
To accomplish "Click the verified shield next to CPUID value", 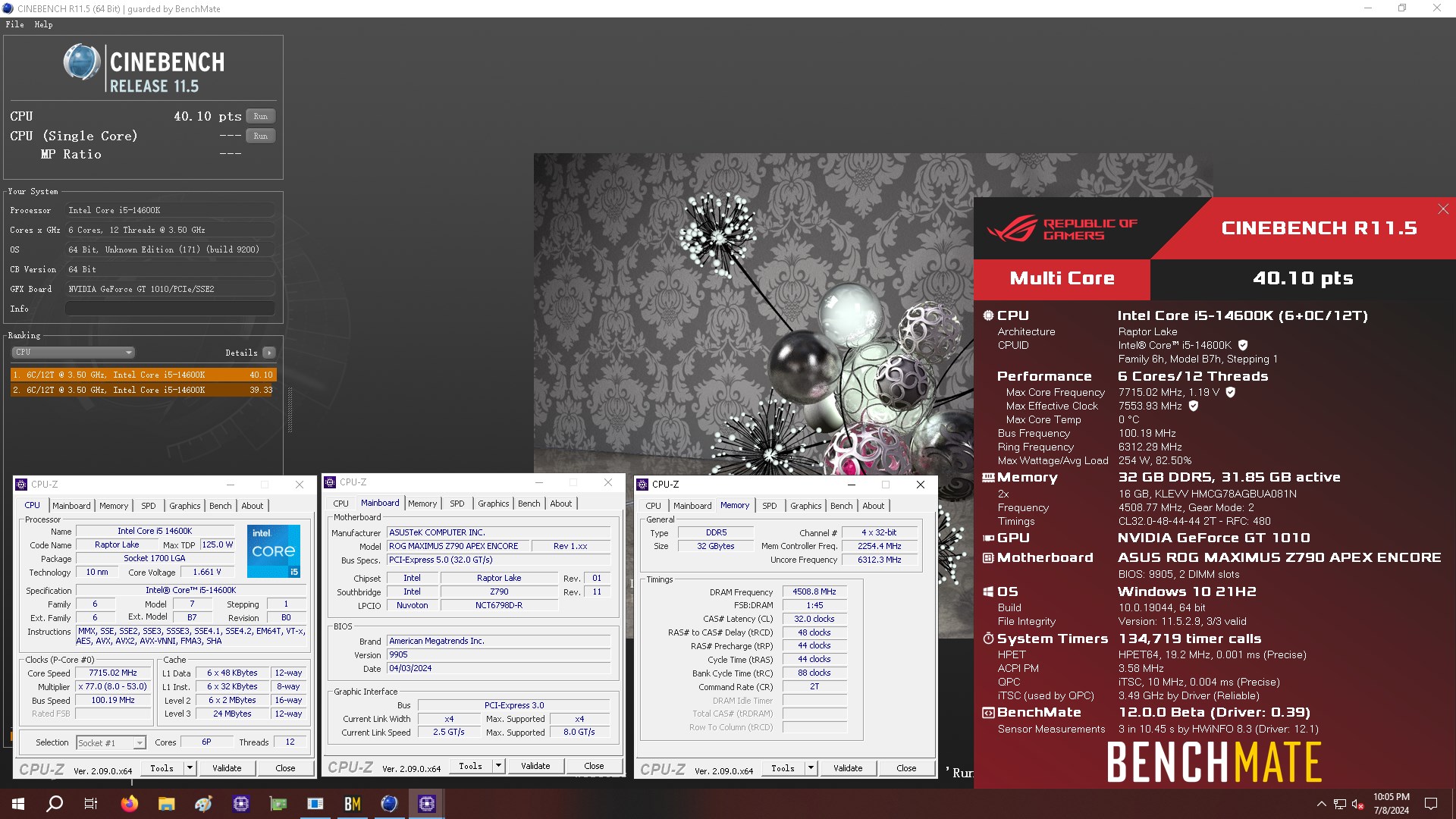I will click(1243, 345).
